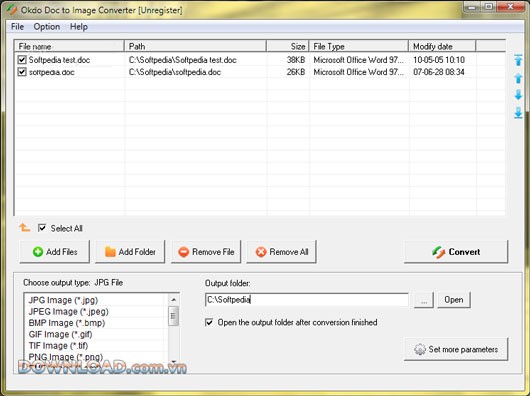Select GIF Image (*.gif) output type
The image size is (530, 396).
point(61,335)
